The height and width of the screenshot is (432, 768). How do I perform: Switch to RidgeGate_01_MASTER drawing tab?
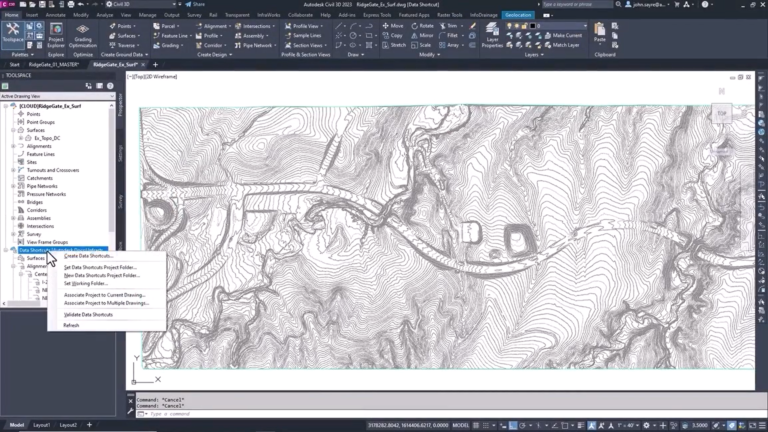pos(53,65)
